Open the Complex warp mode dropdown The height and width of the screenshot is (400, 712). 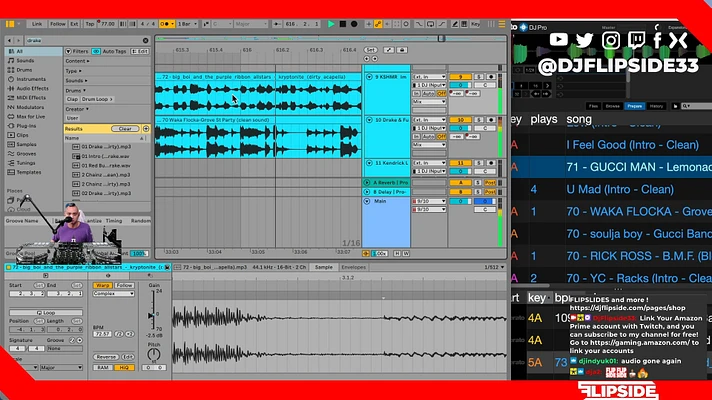(x=114, y=294)
